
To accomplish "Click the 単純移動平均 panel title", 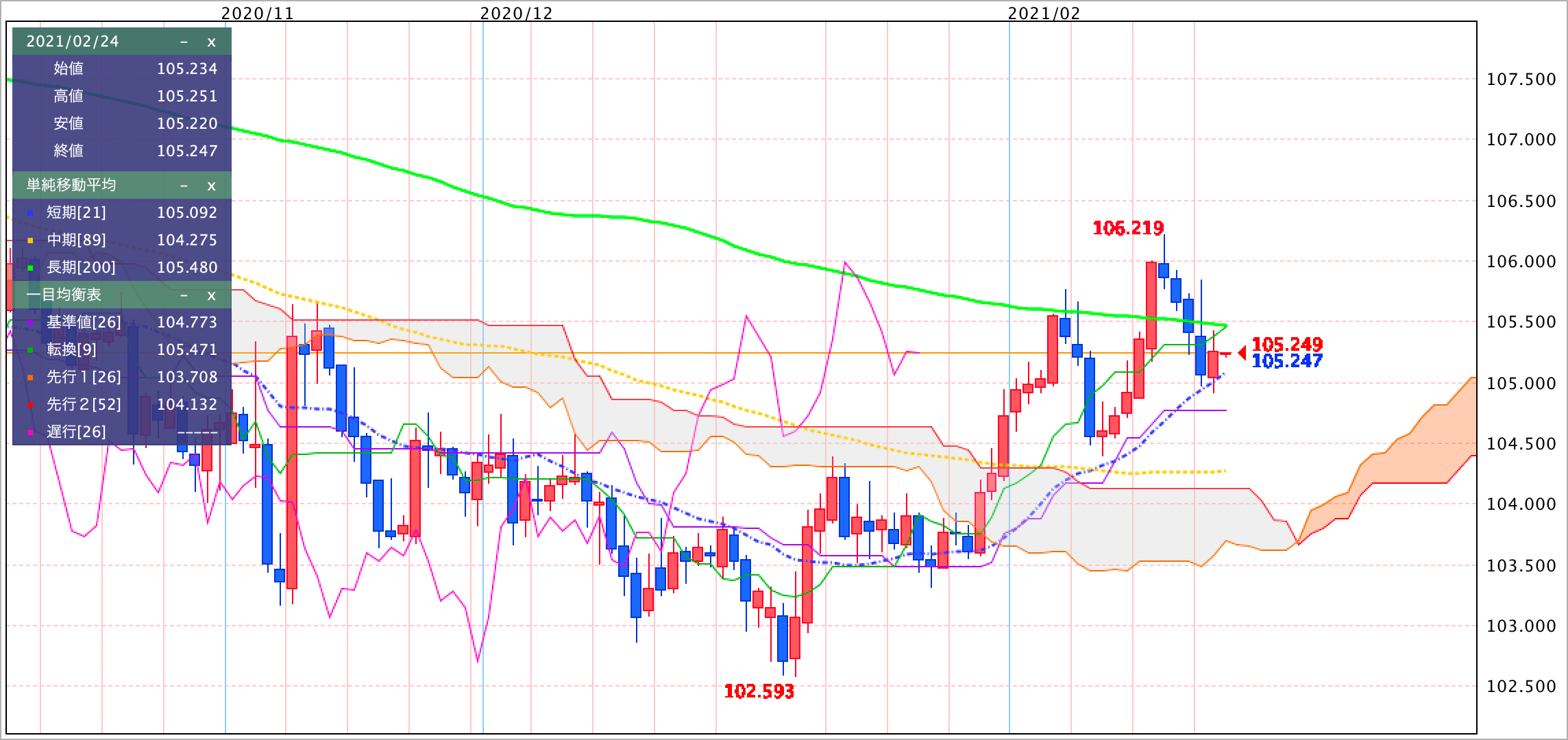I will (71, 185).
